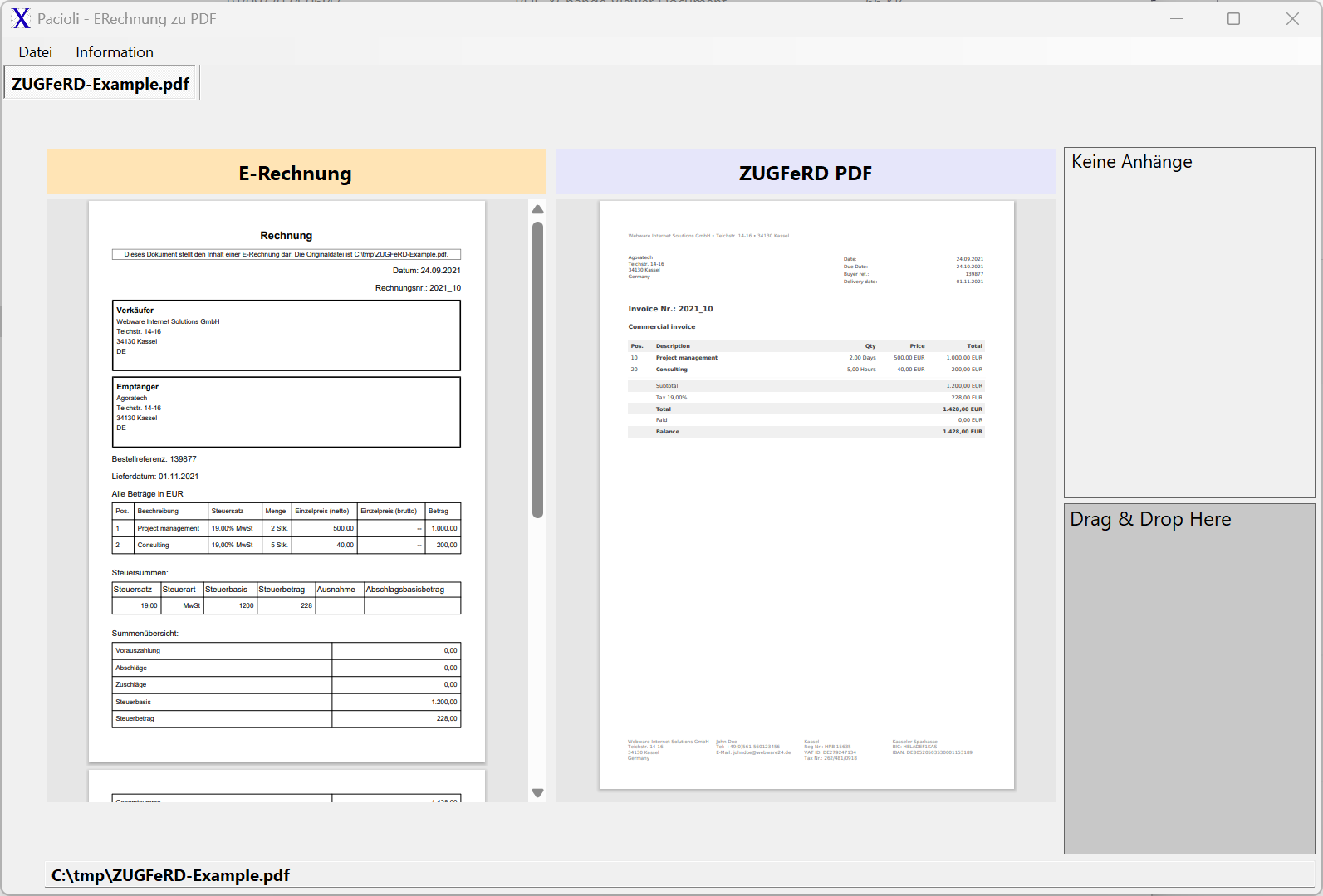Open the Datei menu
The image size is (1323, 896).
35,52
